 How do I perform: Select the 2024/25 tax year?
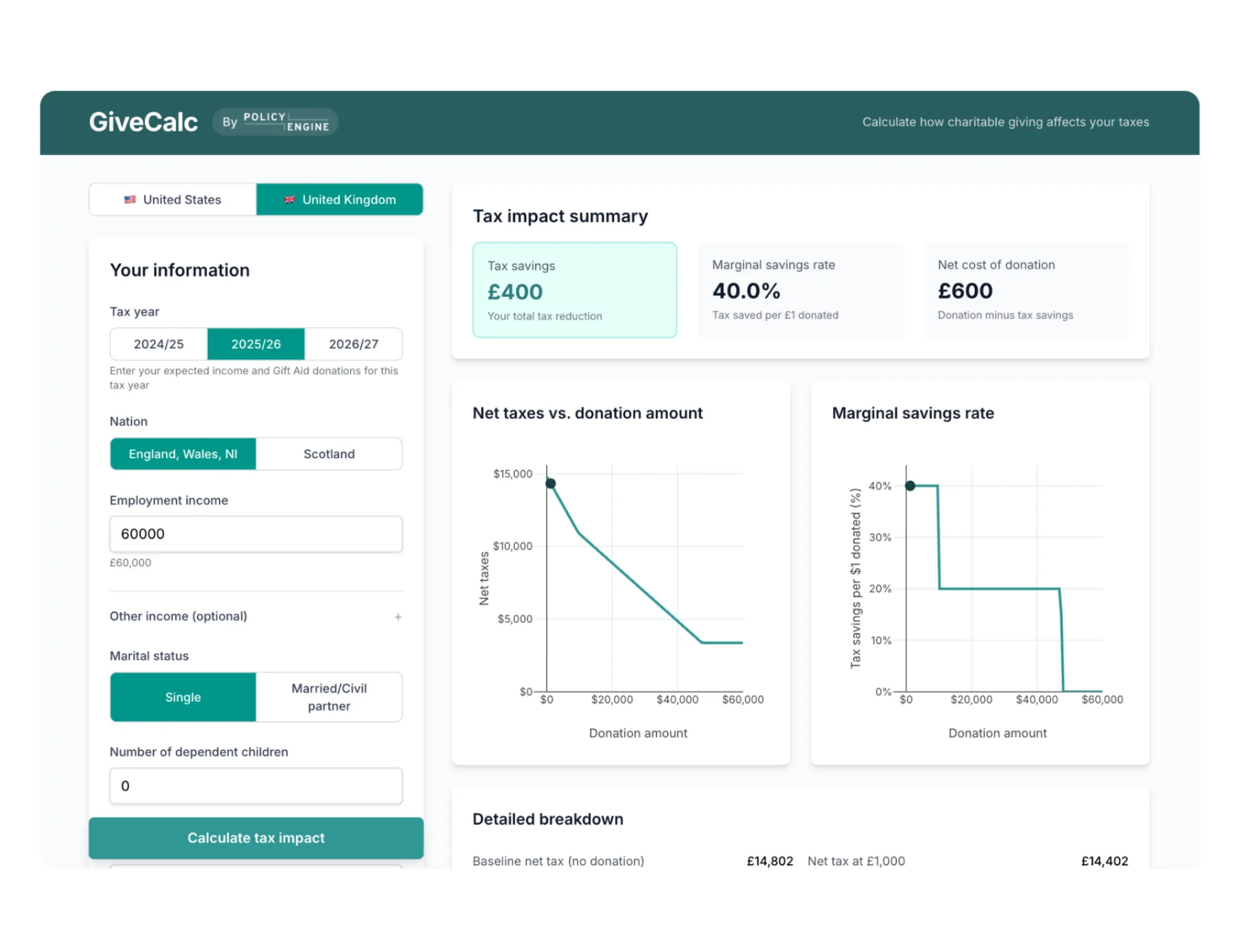pyautogui.click(x=158, y=344)
